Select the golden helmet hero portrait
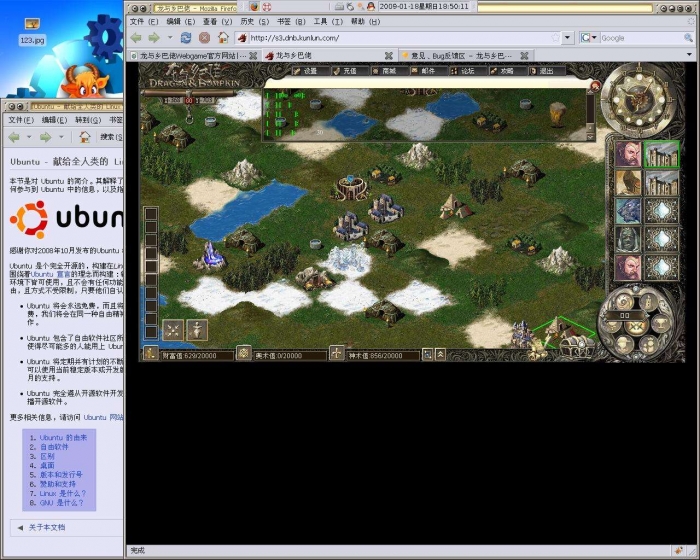This screenshot has height=560, width=700. coord(628,183)
